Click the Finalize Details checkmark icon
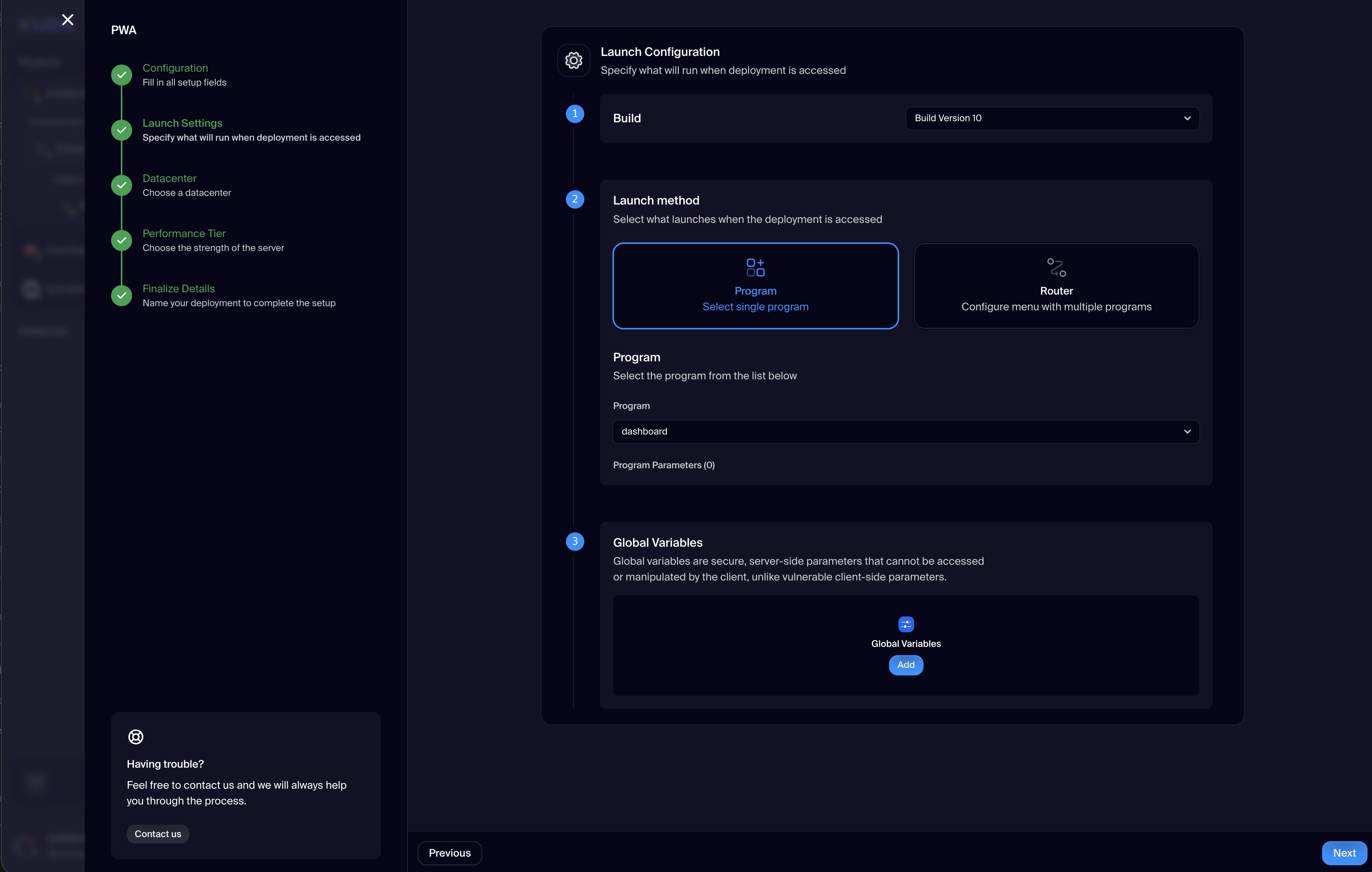The image size is (1372, 872). 121,296
